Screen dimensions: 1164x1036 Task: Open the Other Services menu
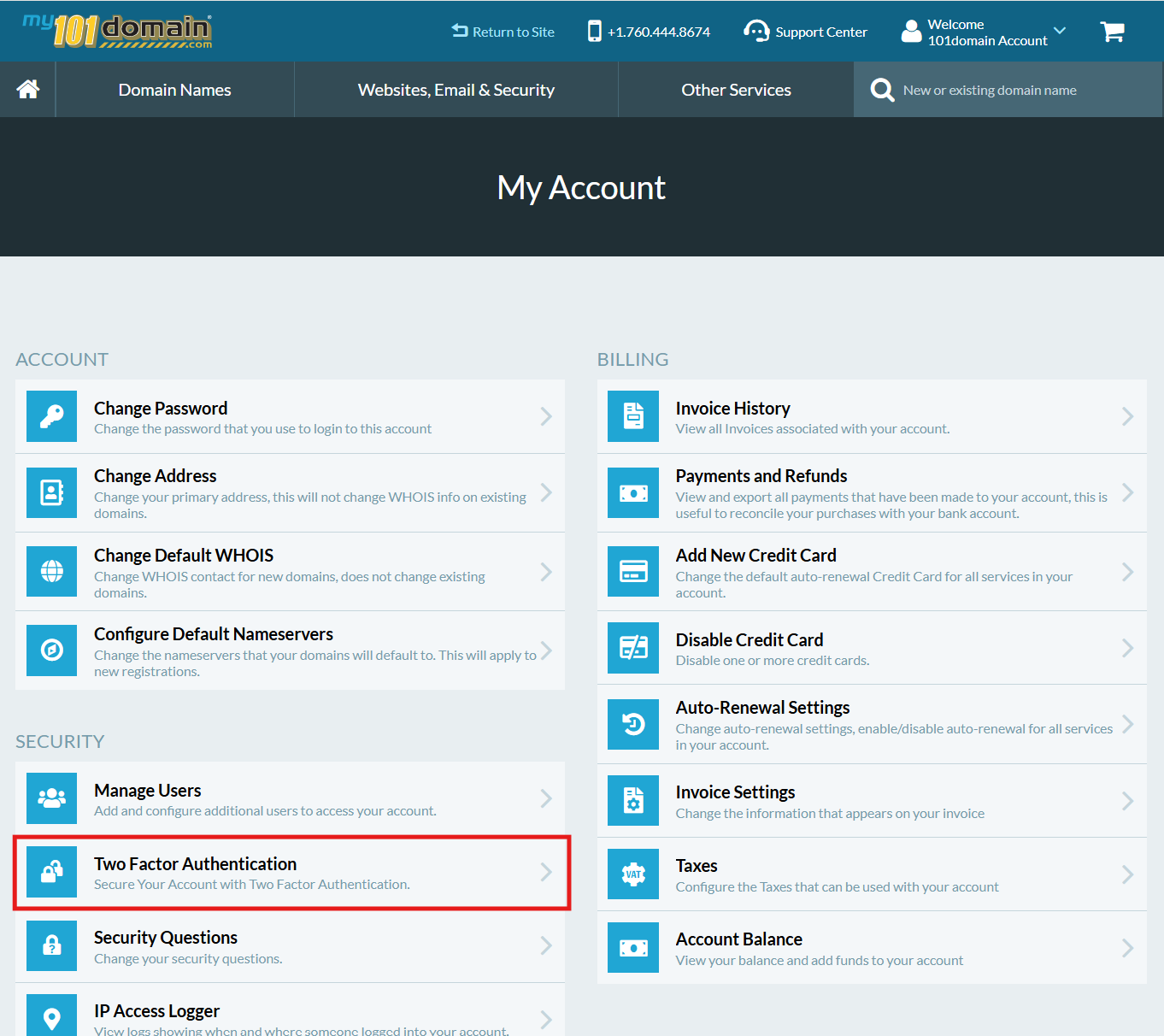736,90
